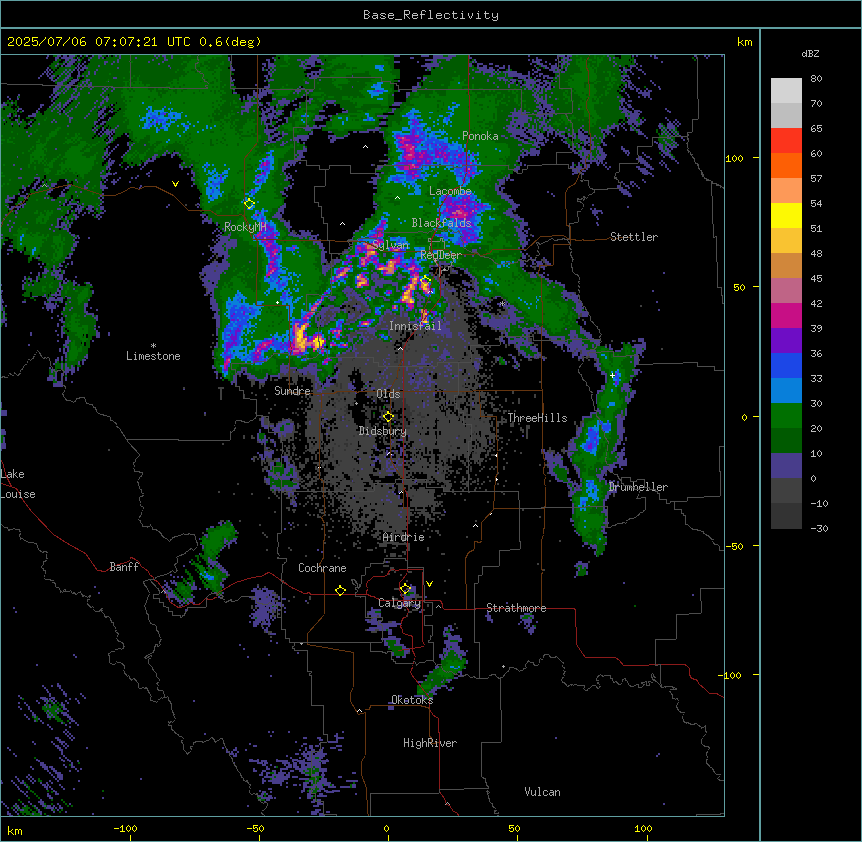862x842 pixels.
Task: Click the 80 value on dBZ scale
Action: (816, 79)
